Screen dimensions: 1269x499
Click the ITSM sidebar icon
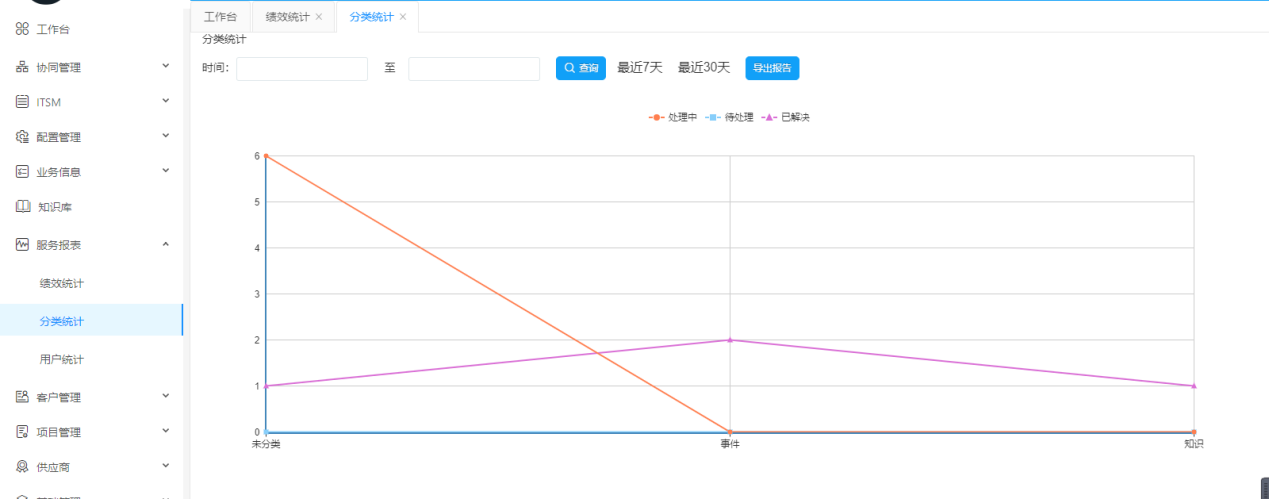22,102
